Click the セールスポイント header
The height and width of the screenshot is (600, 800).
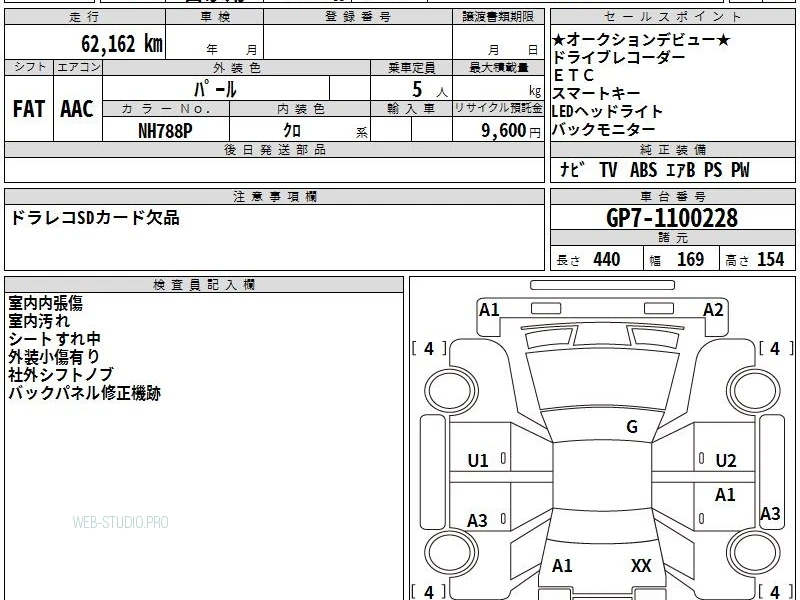[x=672, y=17]
